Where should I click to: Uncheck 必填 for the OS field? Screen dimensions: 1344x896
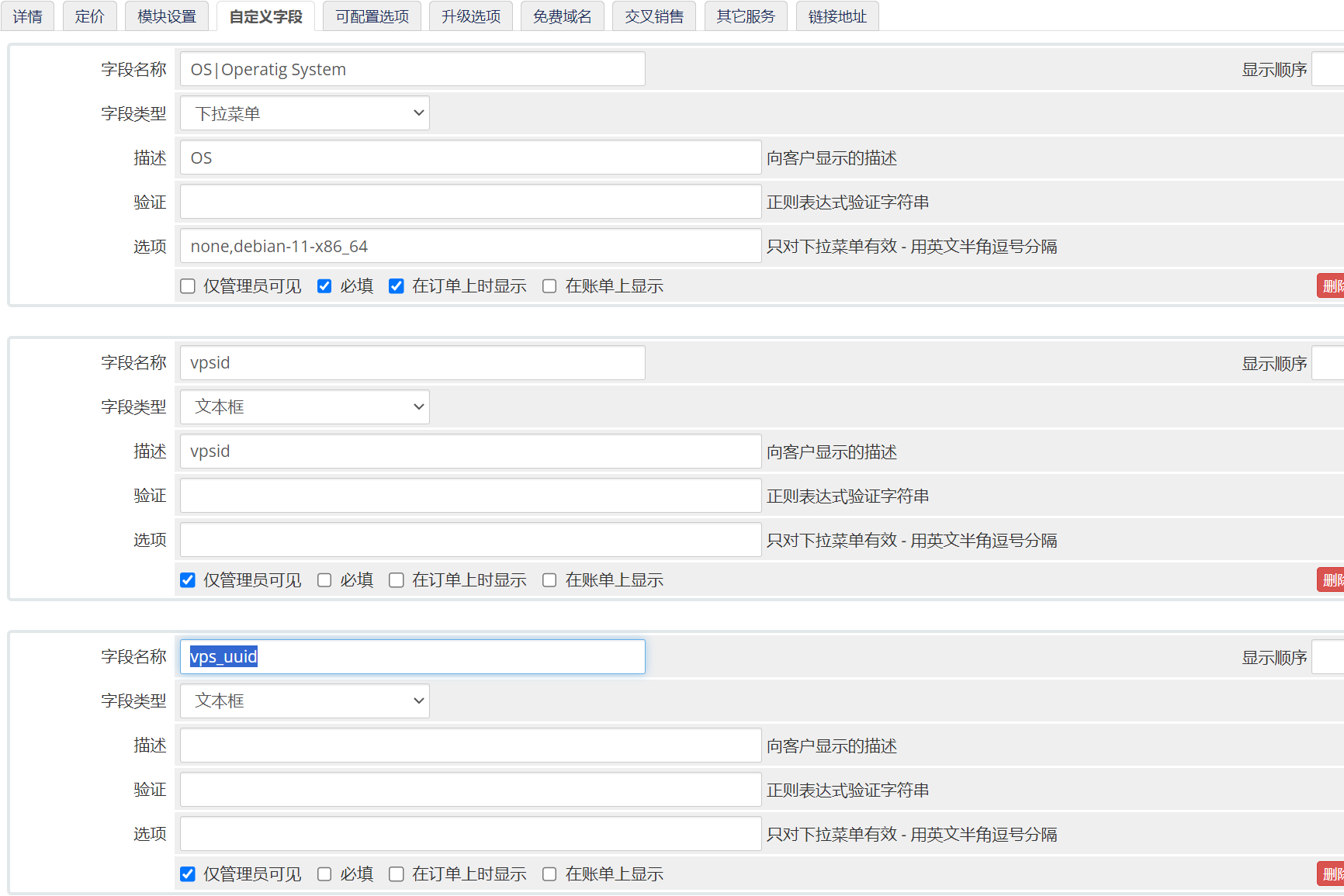(324, 286)
